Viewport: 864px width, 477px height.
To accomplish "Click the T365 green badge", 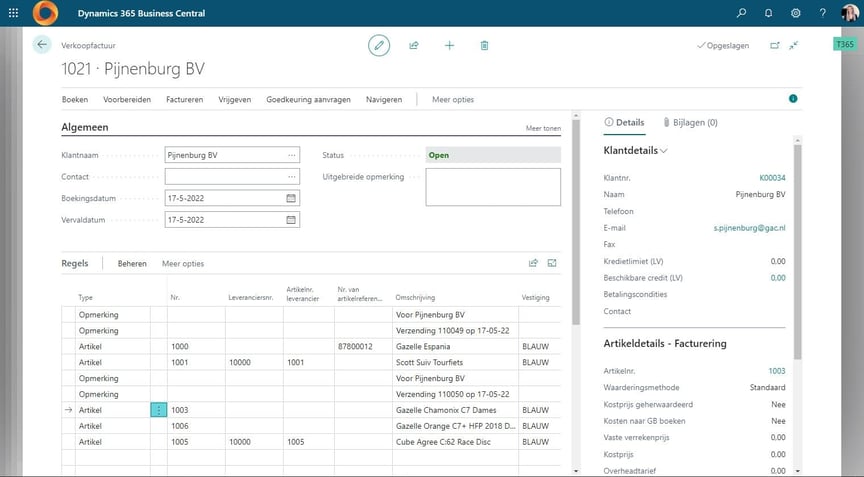I will (x=844, y=44).
